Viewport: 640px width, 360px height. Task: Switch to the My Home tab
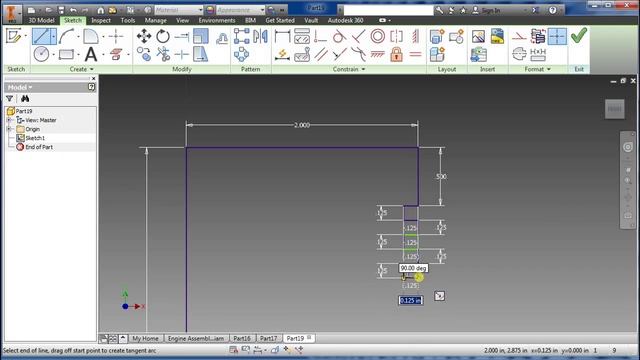145,338
